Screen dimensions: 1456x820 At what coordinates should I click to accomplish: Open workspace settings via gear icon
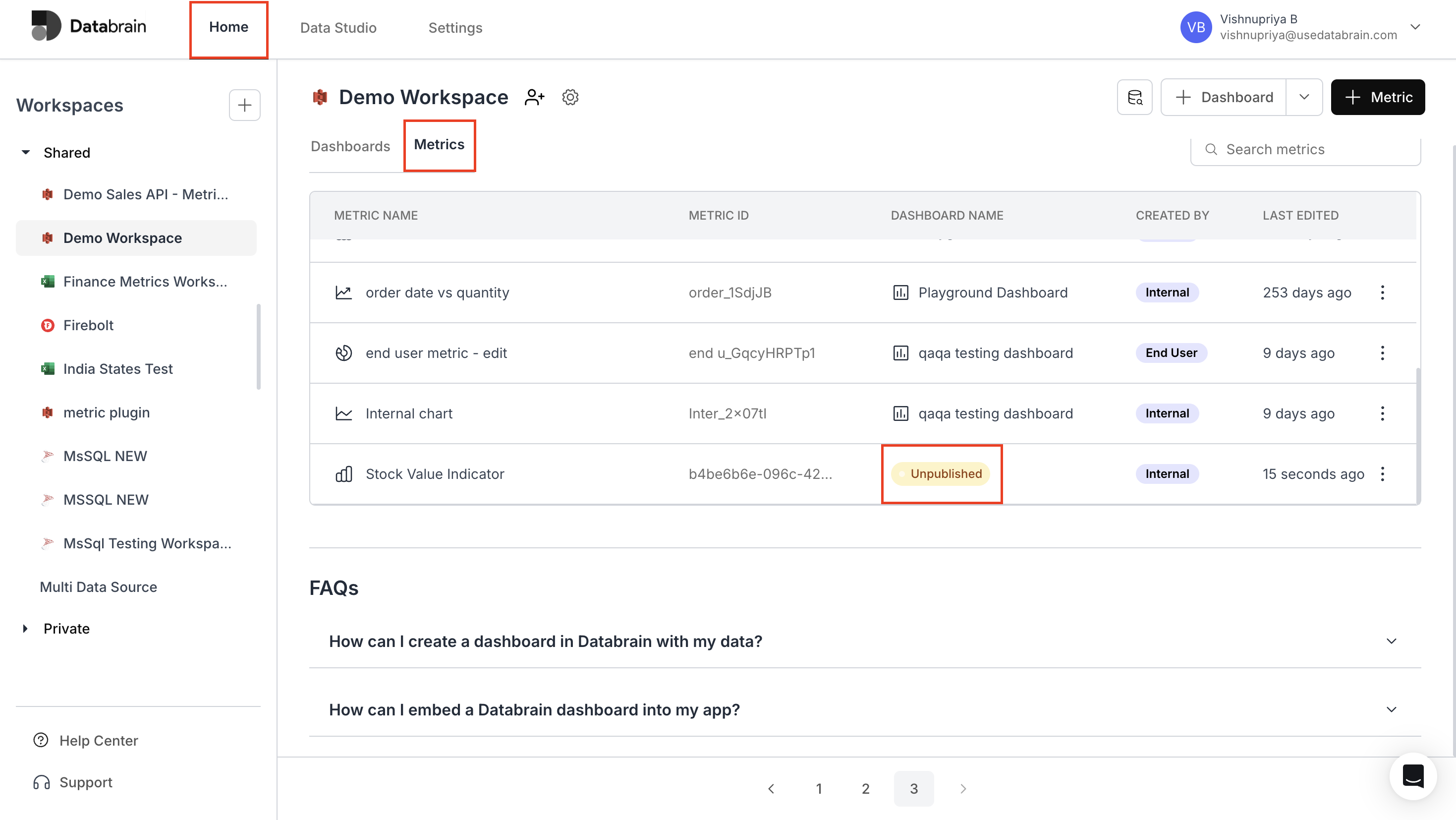(570, 97)
